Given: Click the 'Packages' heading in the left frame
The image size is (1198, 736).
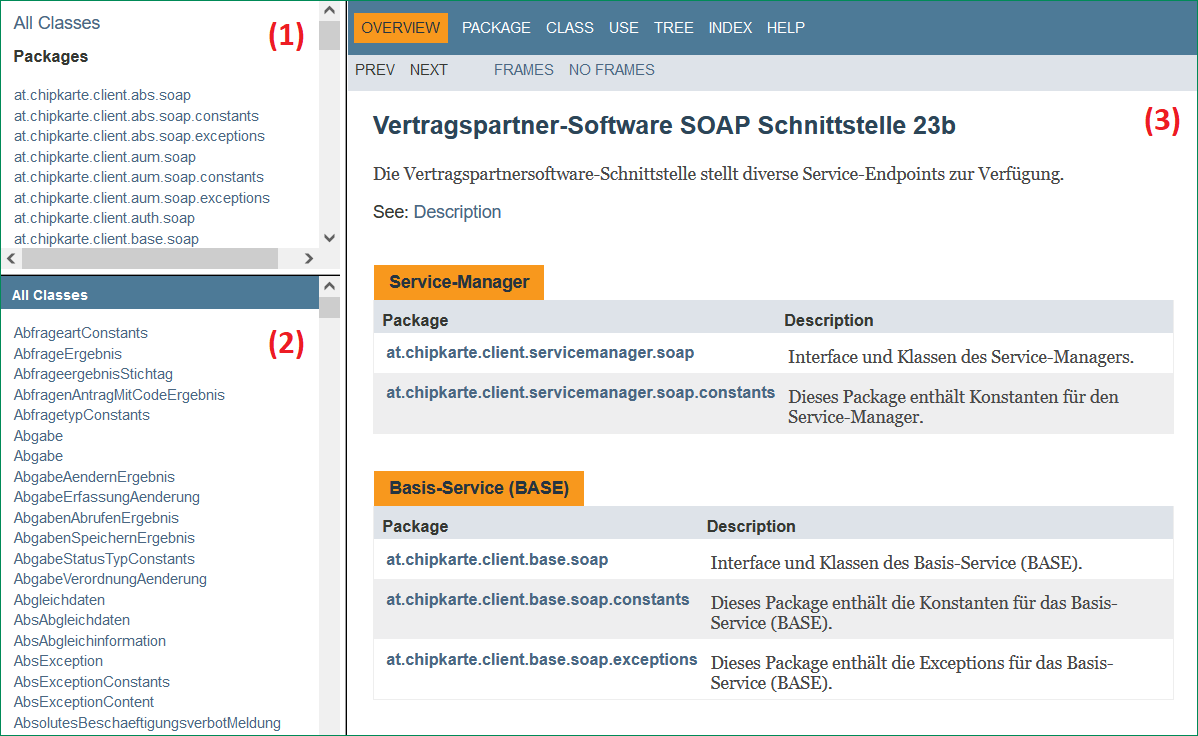Looking at the screenshot, I should pos(50,57).
